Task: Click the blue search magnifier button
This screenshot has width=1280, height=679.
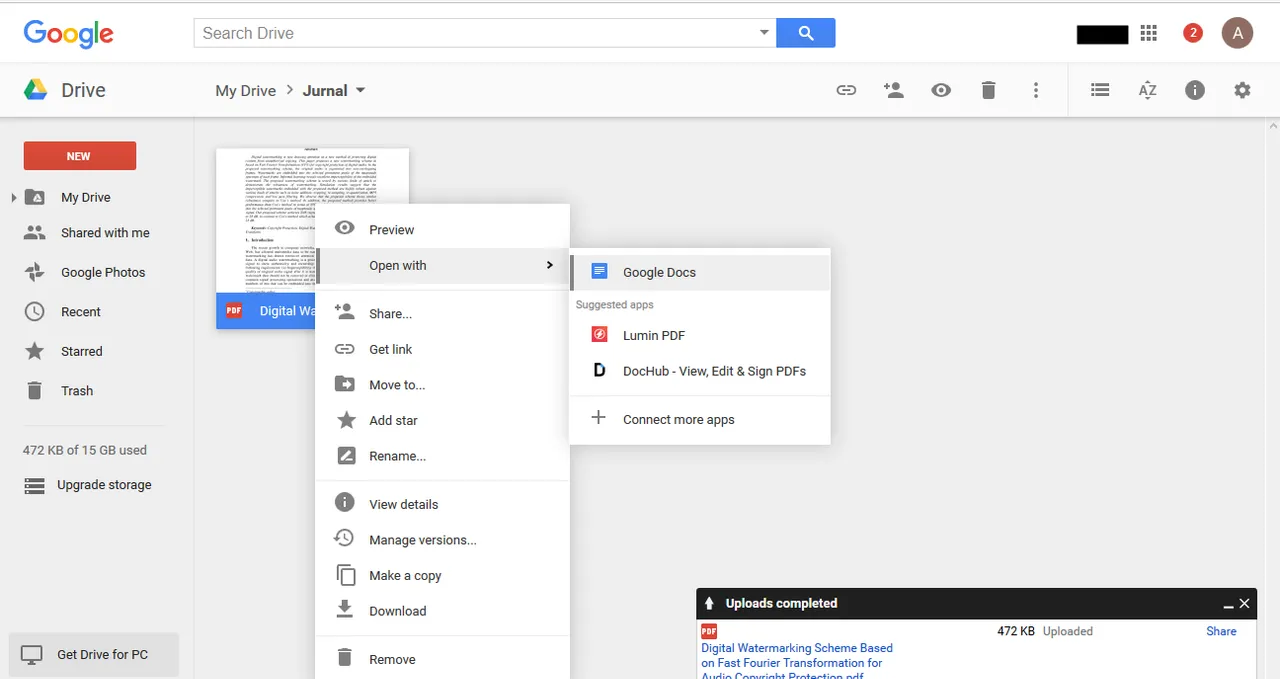Action: [806, 33]
